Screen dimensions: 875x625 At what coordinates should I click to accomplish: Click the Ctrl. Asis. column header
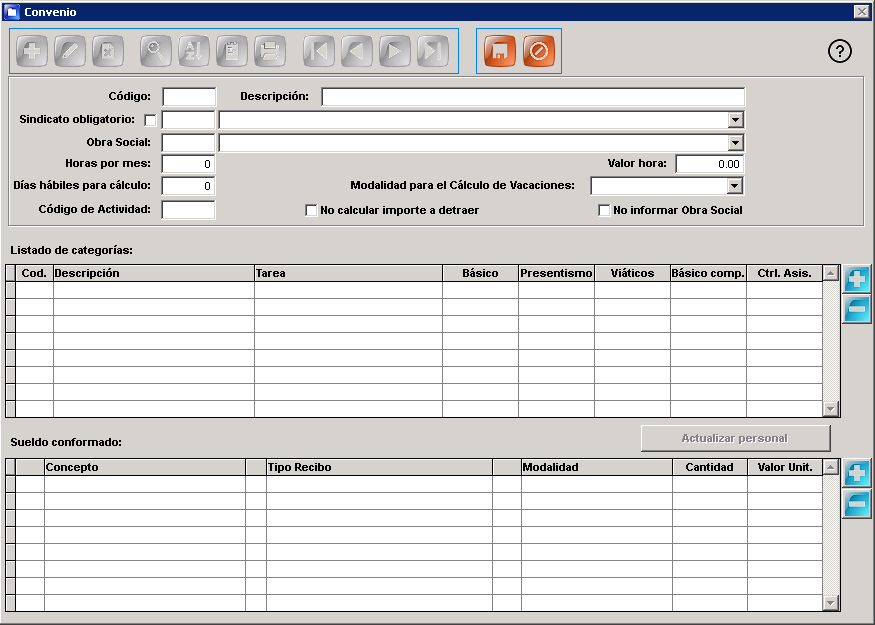point(784,273)
